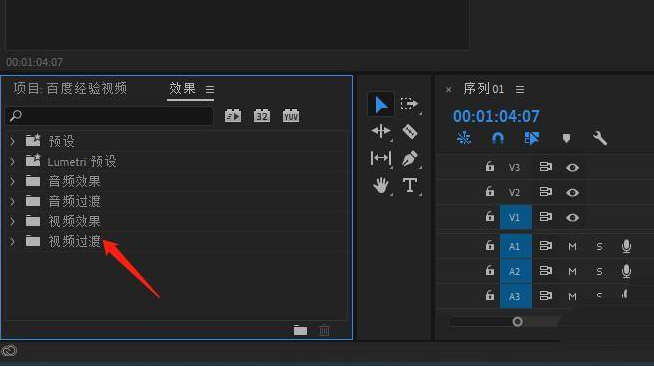The width and height of the screenshot is (654, 367).
Task: Open the 效果 panel menu
Action: (x=210, y=89)
